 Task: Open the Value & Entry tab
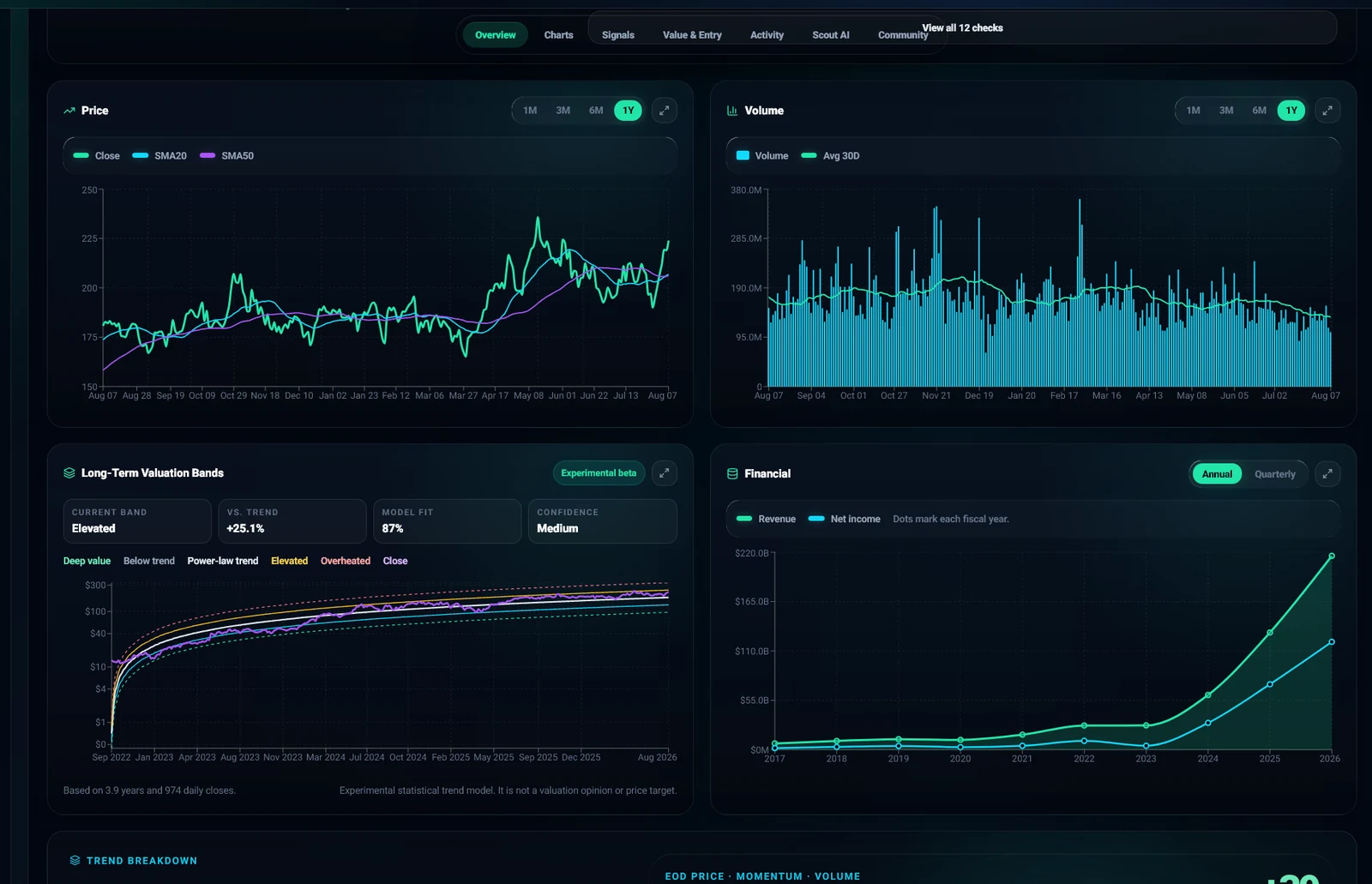692,35
